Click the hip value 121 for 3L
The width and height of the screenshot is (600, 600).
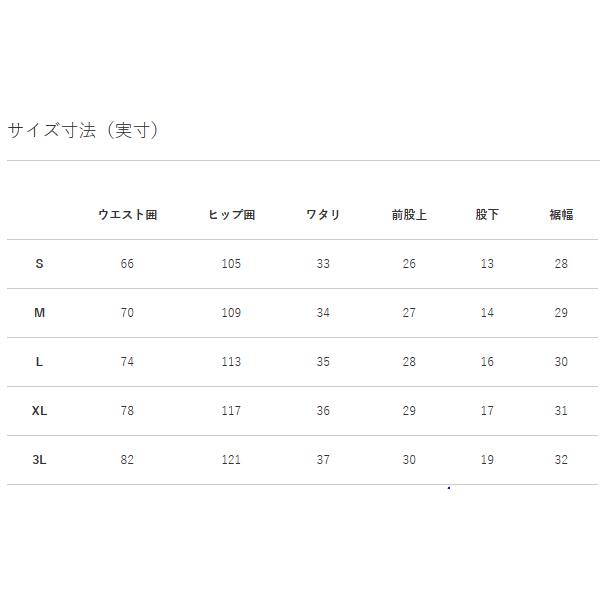[x=231, y=460]
